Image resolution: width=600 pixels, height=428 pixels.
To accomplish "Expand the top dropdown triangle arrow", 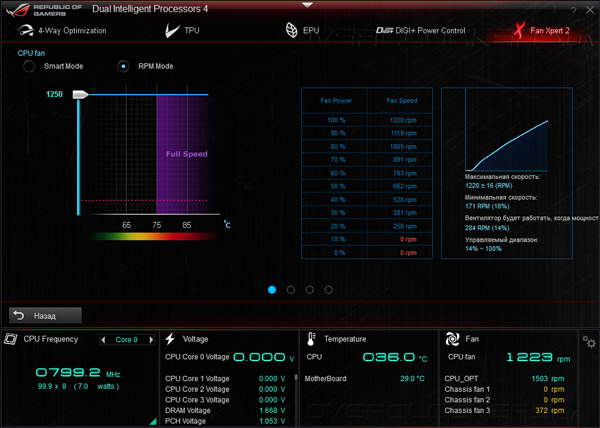I will click(x=307, y=5).
